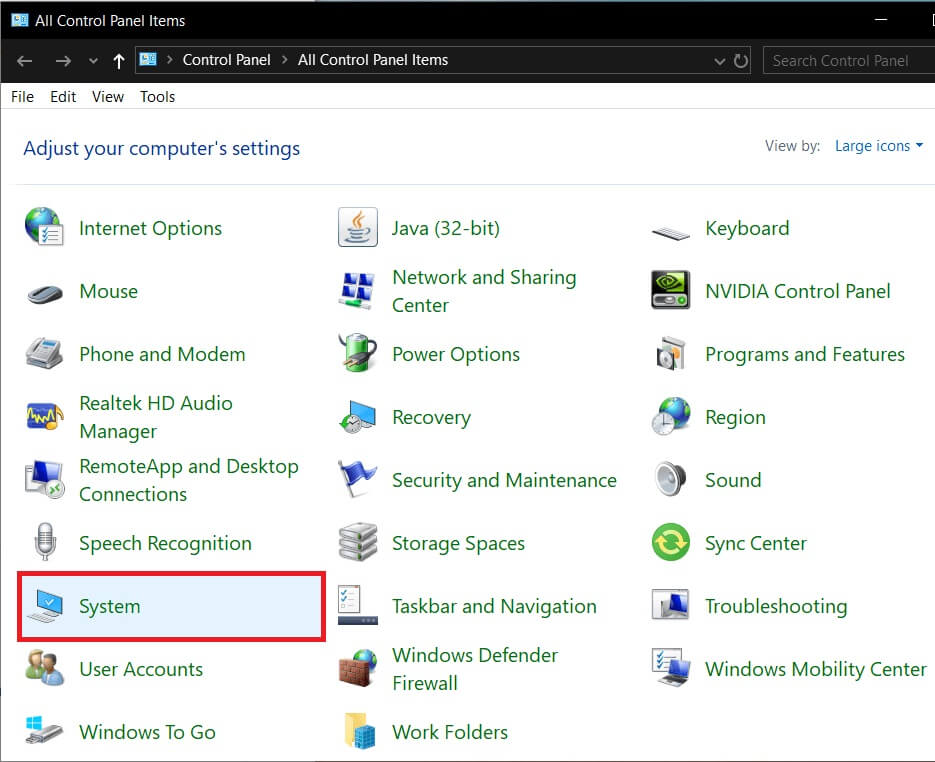Image resolution: width=935 pixels, height=762 pixels.
Task: Open the File menu
Action: [23, 97]
